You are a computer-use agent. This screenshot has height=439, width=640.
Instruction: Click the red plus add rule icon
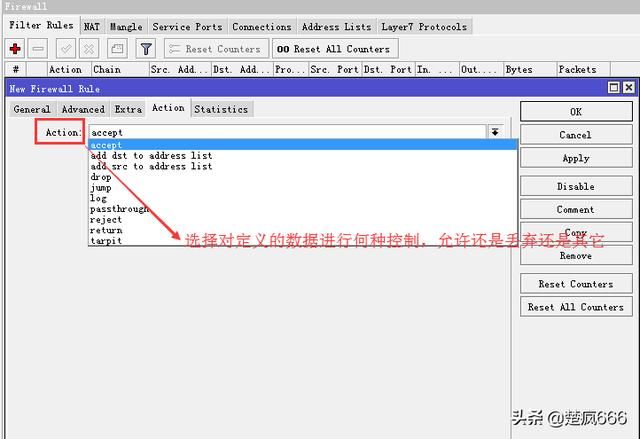point(15,49)
